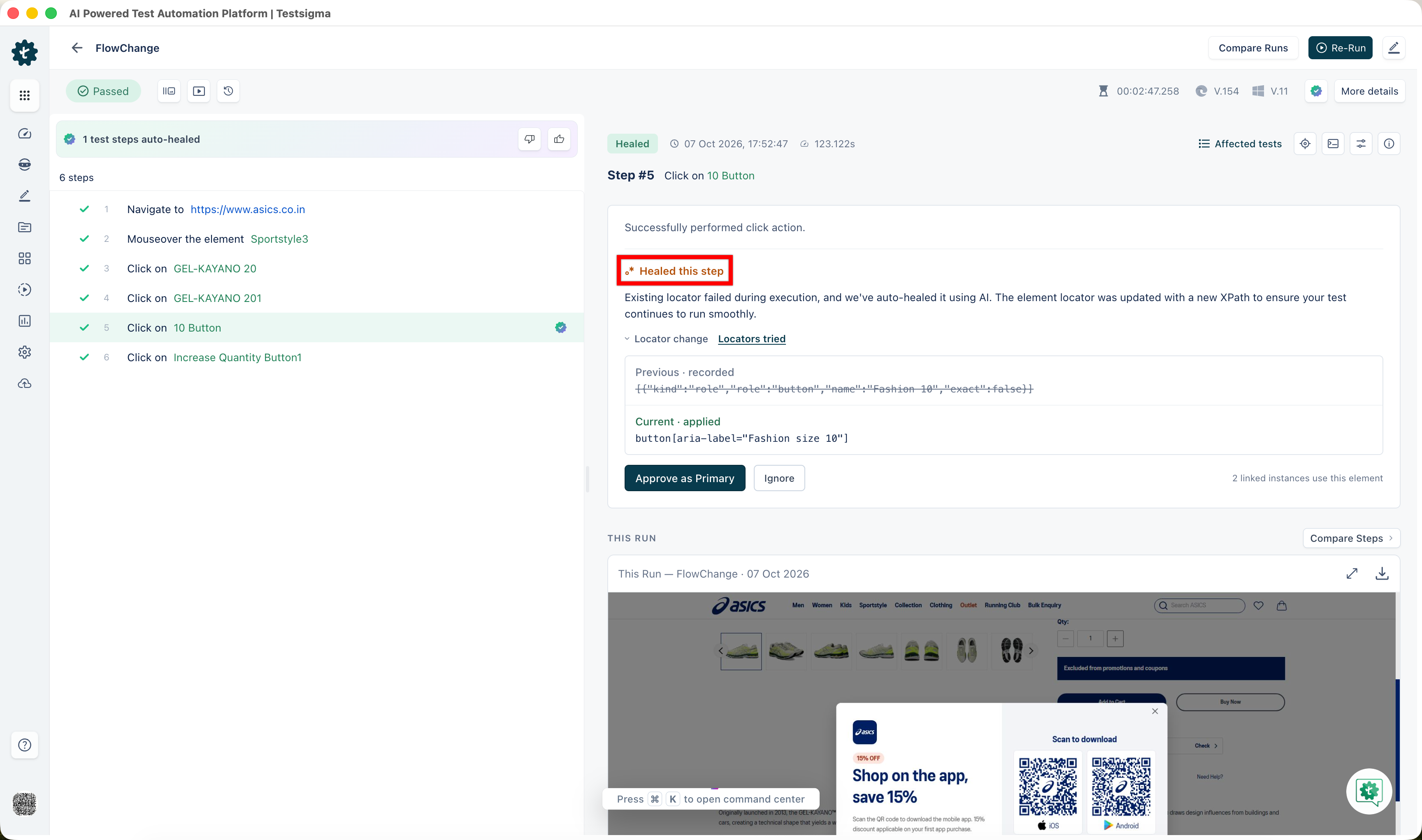Open Compare Runs
The width and height of the screenshot is (1422, 840).
pyautogui.click(x=1253, y=48)
